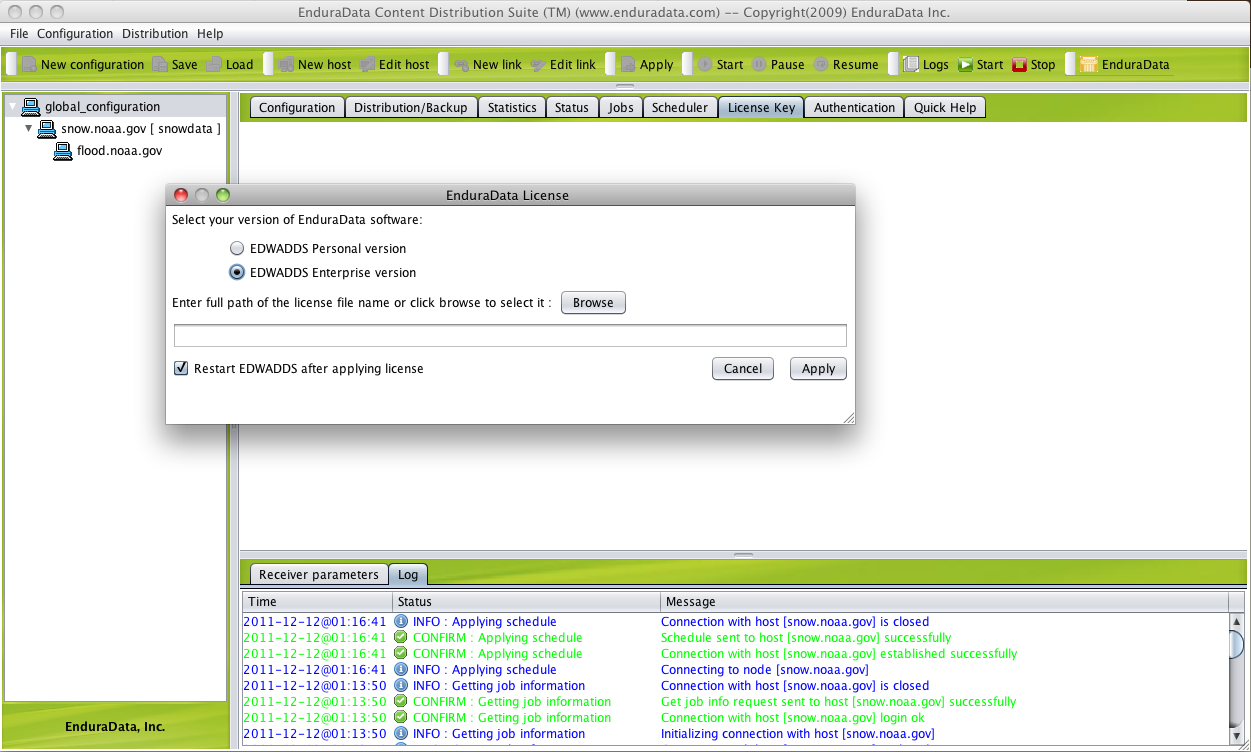This screenshot has height=752, width=1251.
Task: Click the info icon on 'Connection with host [snow.noaa.gov] is closed' first row
Action: click(x=401, y=622)
